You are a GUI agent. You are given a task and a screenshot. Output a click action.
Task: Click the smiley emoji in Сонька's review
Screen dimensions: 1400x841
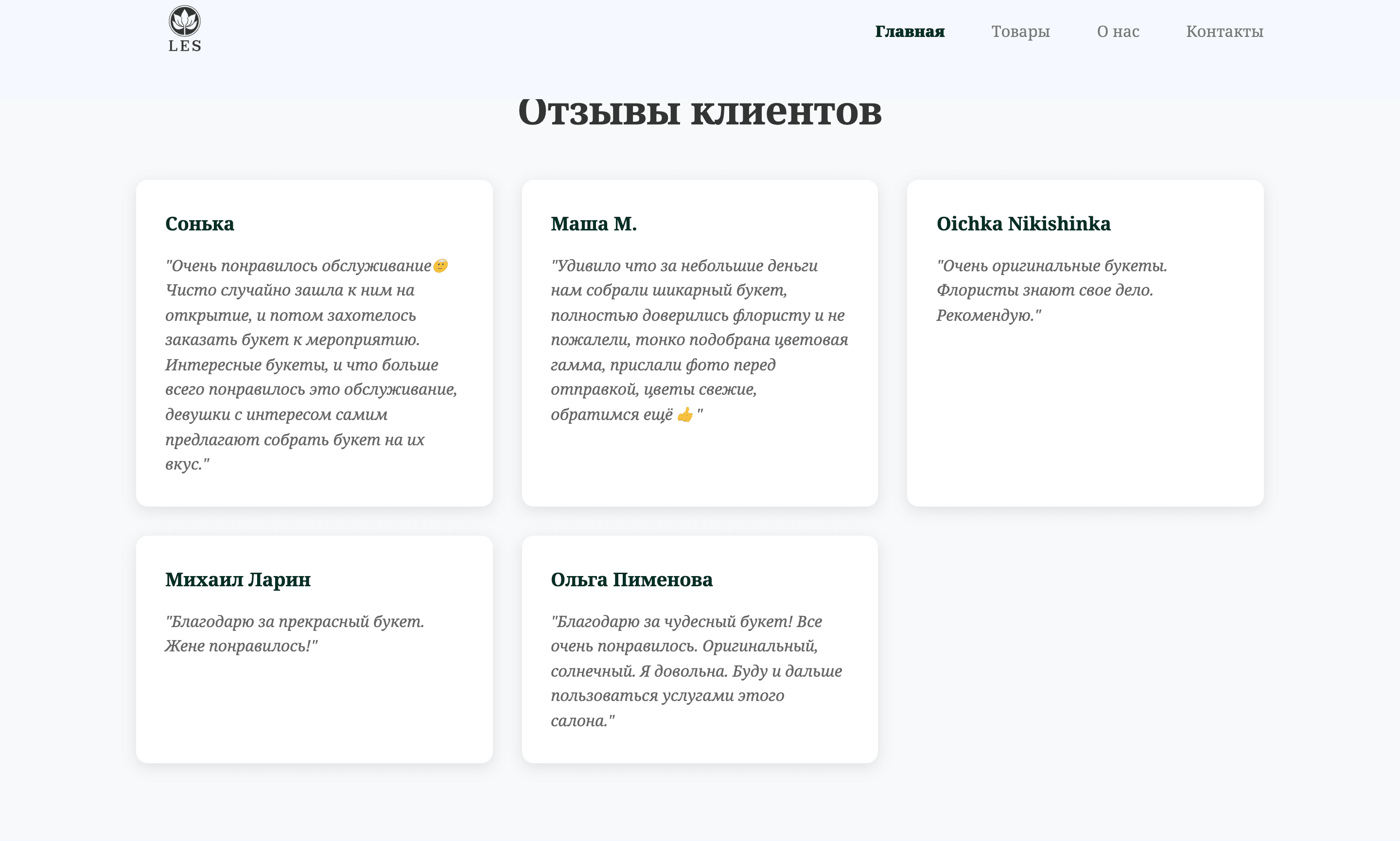click(440, 266)
